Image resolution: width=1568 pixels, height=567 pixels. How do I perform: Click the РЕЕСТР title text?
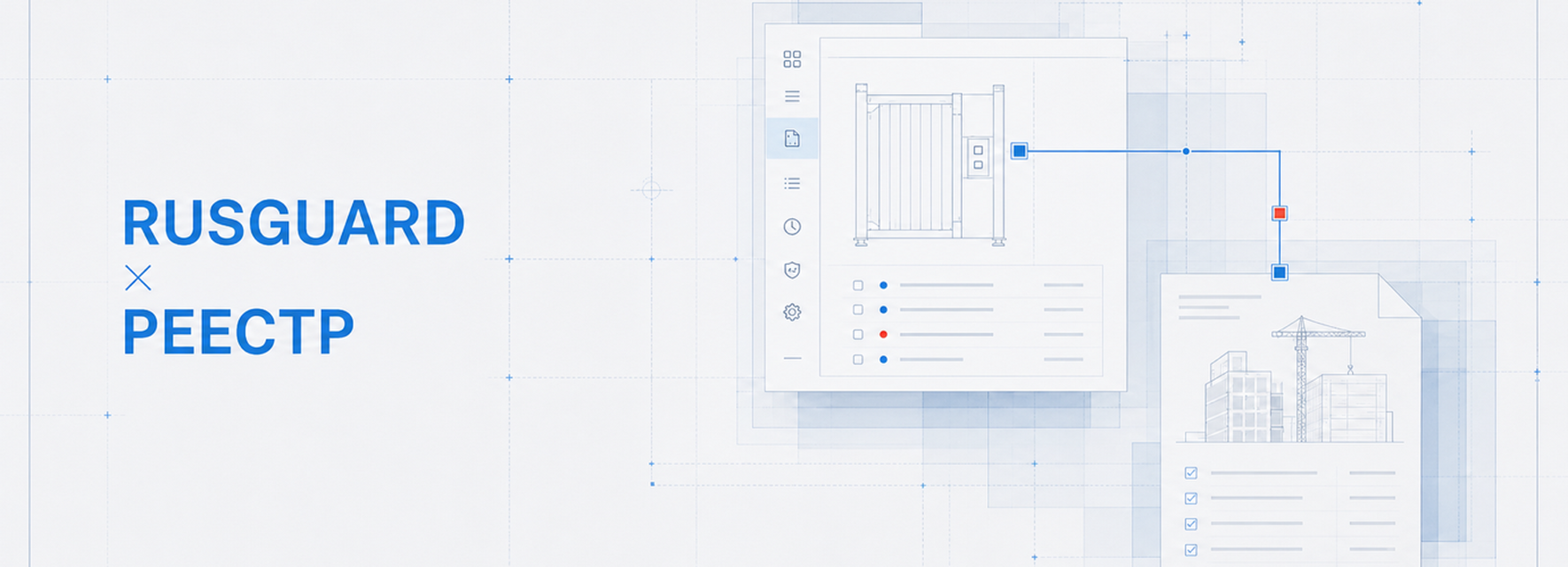pos(238,332)
